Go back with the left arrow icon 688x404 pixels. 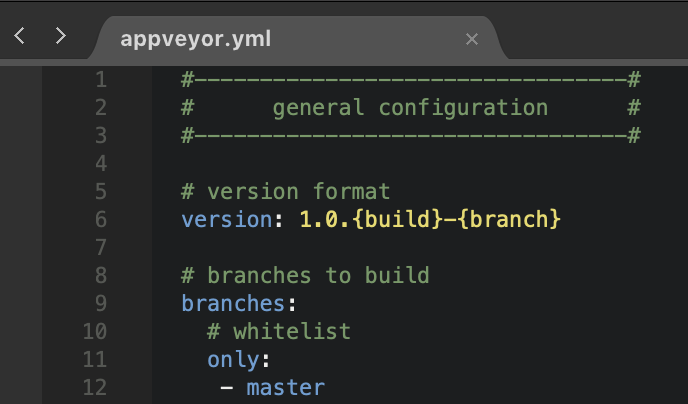[x=19, y=36]
